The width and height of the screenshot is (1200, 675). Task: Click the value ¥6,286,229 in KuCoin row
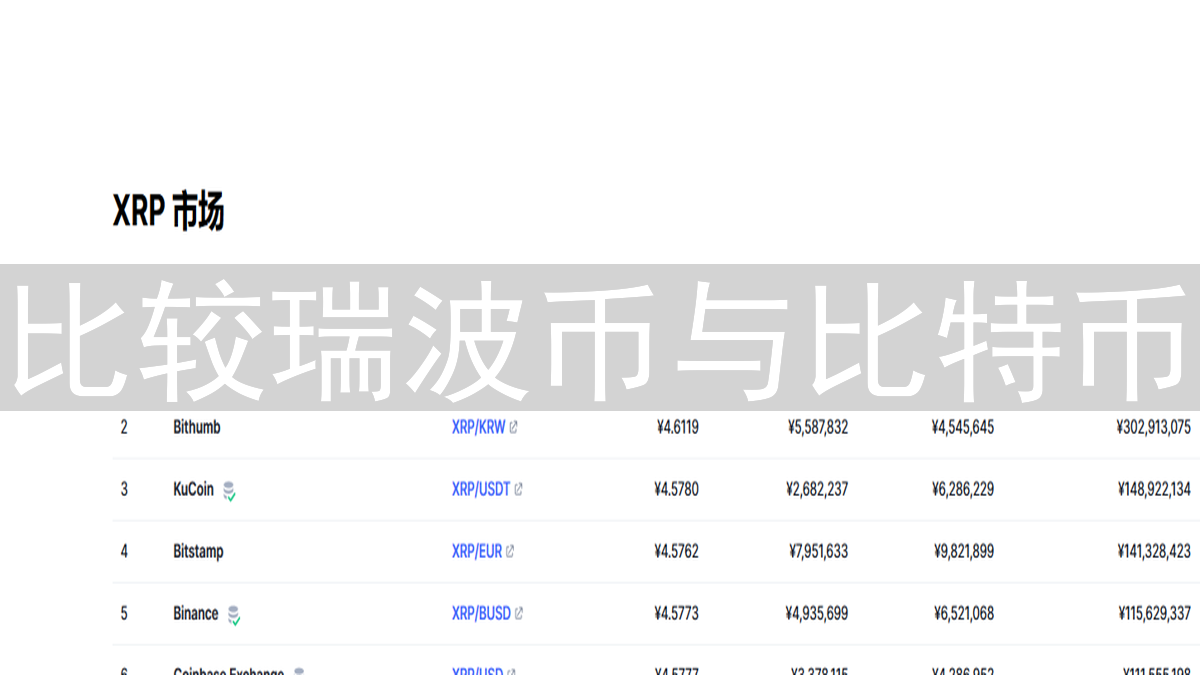point(963,489)
